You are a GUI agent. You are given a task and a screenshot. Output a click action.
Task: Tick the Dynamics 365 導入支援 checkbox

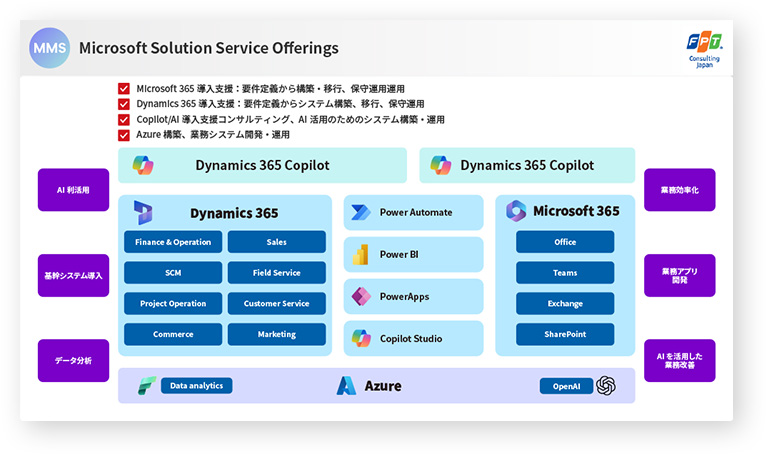pos(124,104)
